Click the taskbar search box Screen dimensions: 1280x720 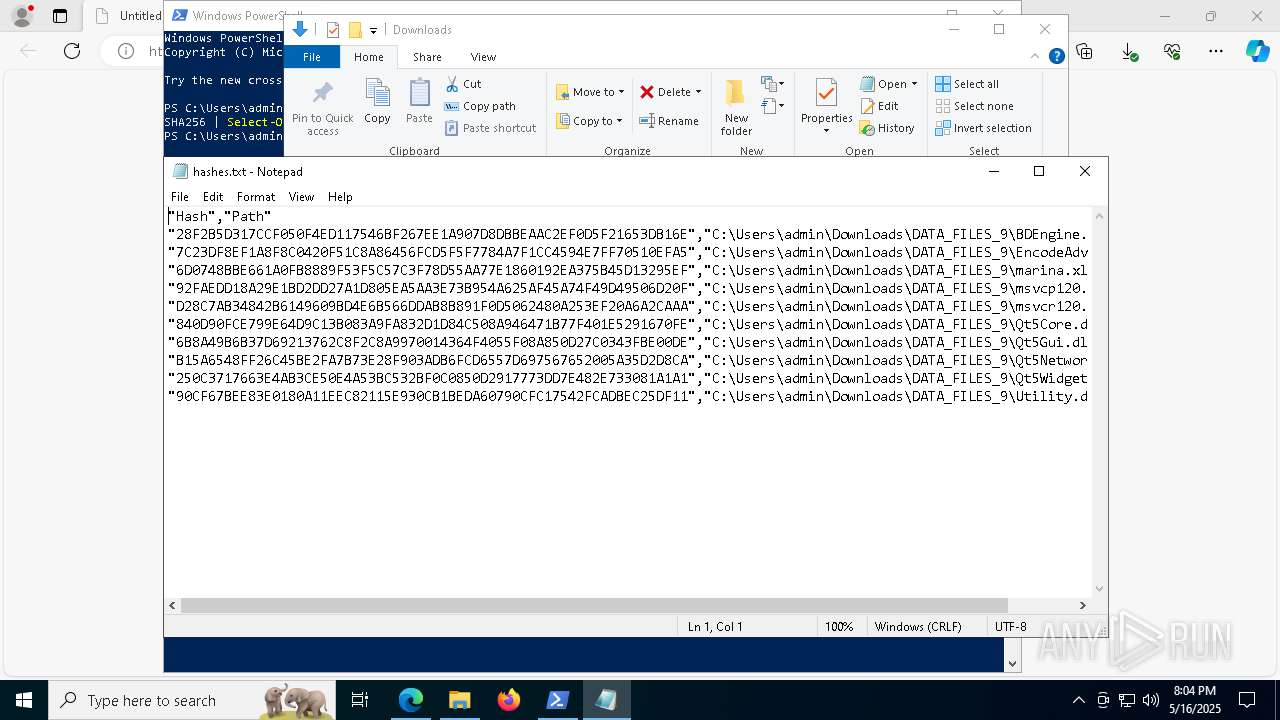tap(192, 700)
